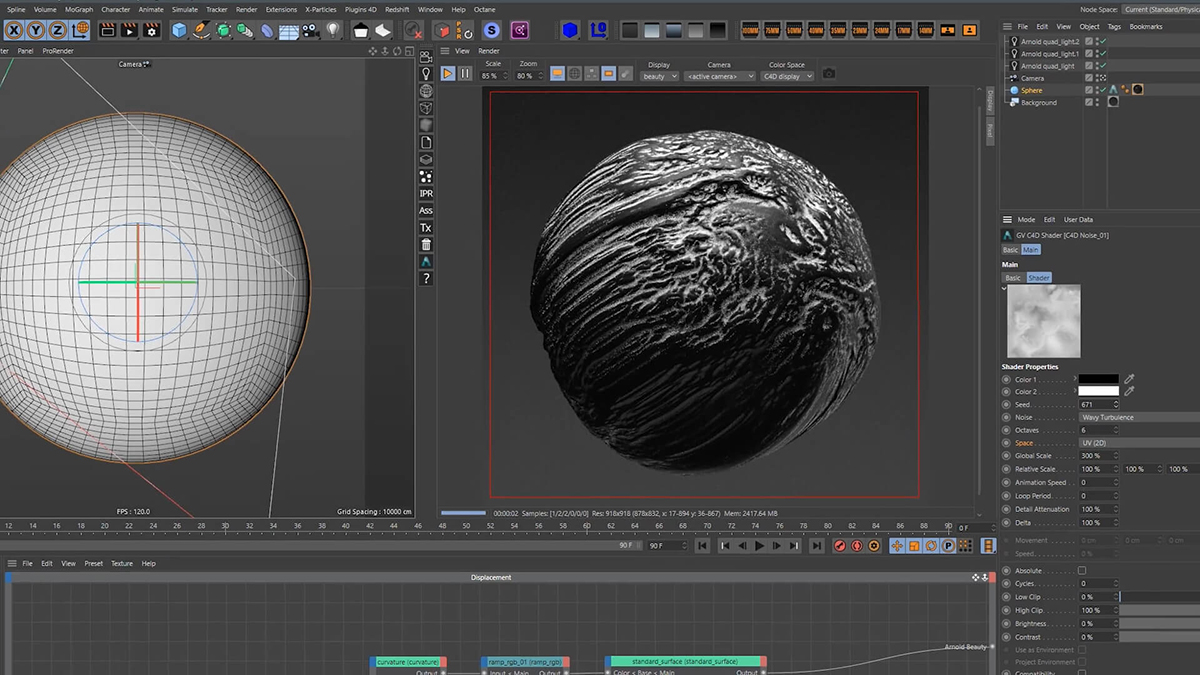The image size is (1200, 675).
Task: Open the active camera dropdown
Action: pos(720,76)
